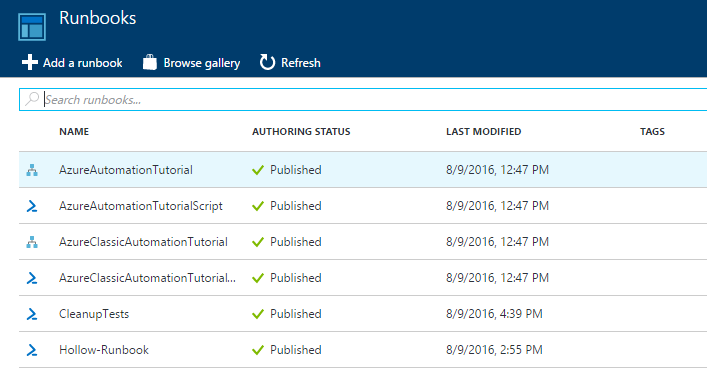Click 8/9/2016, 4:39 PM date cell
The width and height of the screenshot is (707, 373).
click(494, 314)
